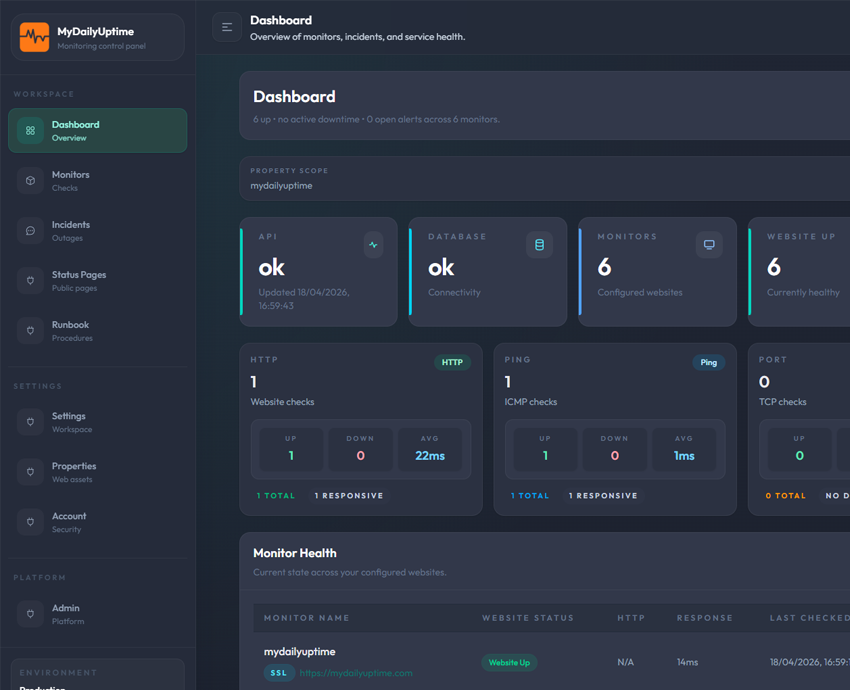Click the Admin Platform shield icon
This screenshot has width=850, height=690.
click(30, 614)
